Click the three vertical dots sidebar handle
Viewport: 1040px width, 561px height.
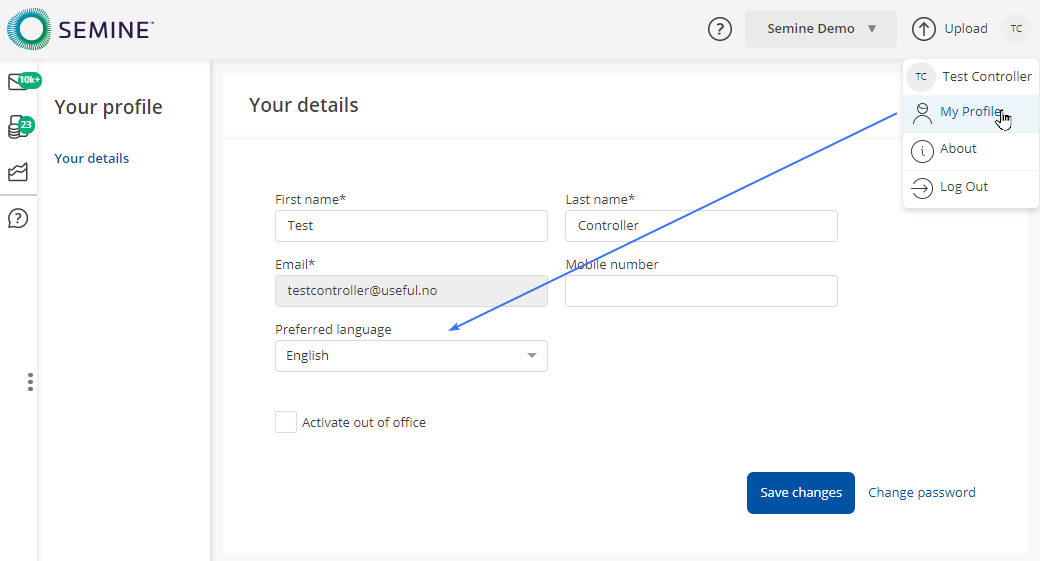click(31, 382)
